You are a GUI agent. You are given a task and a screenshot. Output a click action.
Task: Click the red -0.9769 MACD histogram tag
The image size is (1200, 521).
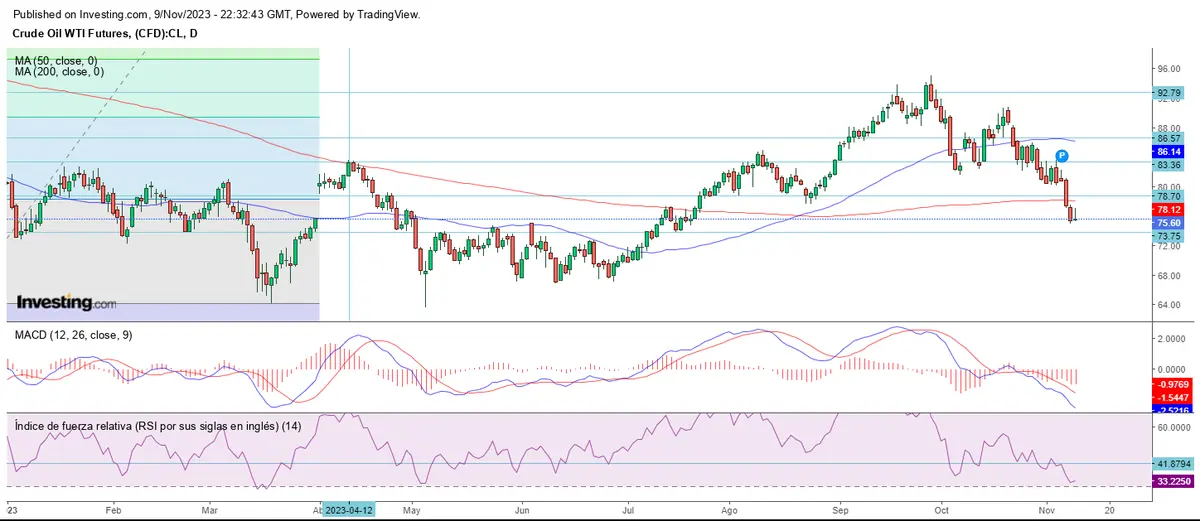point(1172,384)
